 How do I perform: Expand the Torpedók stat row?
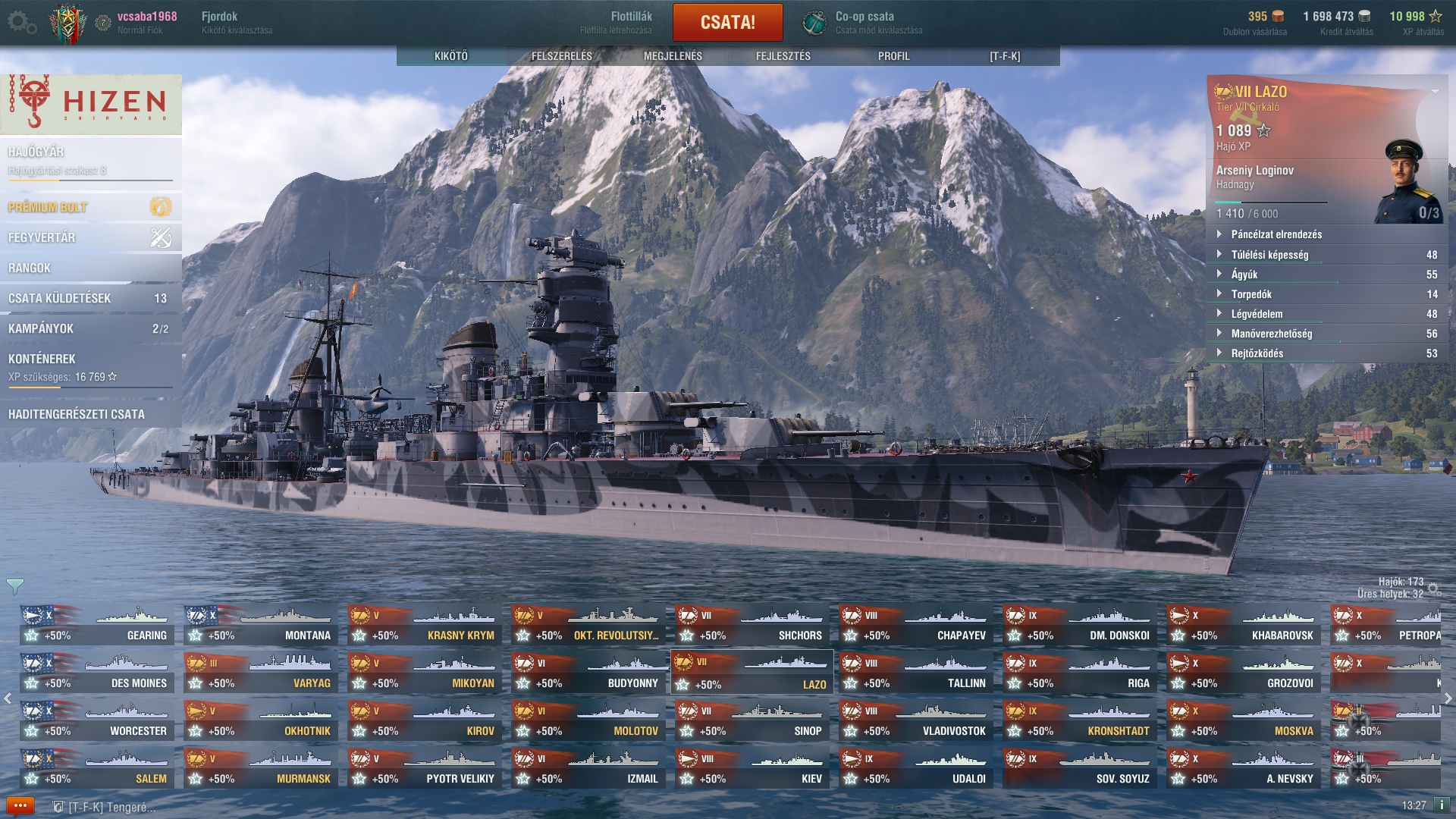coord(1327,294)
